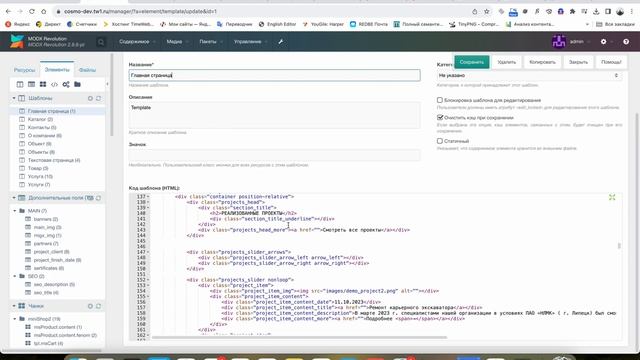Refresh the Чанки section via refresh icon
This screenshot has height=360, width=640.
(x=98, y=306)
